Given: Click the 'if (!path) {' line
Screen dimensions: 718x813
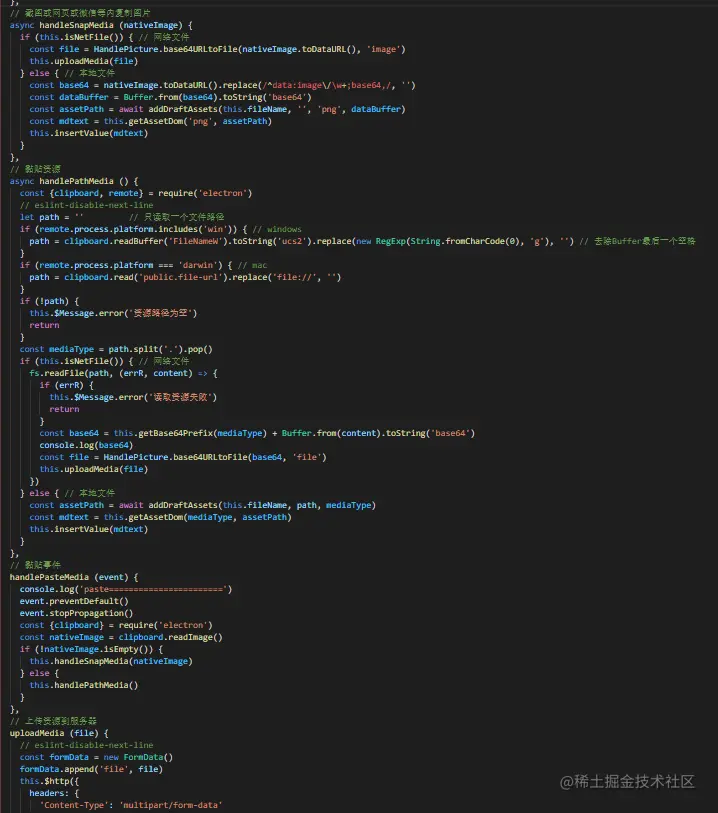Looking at the screenshot, I should tap(49, 301).
